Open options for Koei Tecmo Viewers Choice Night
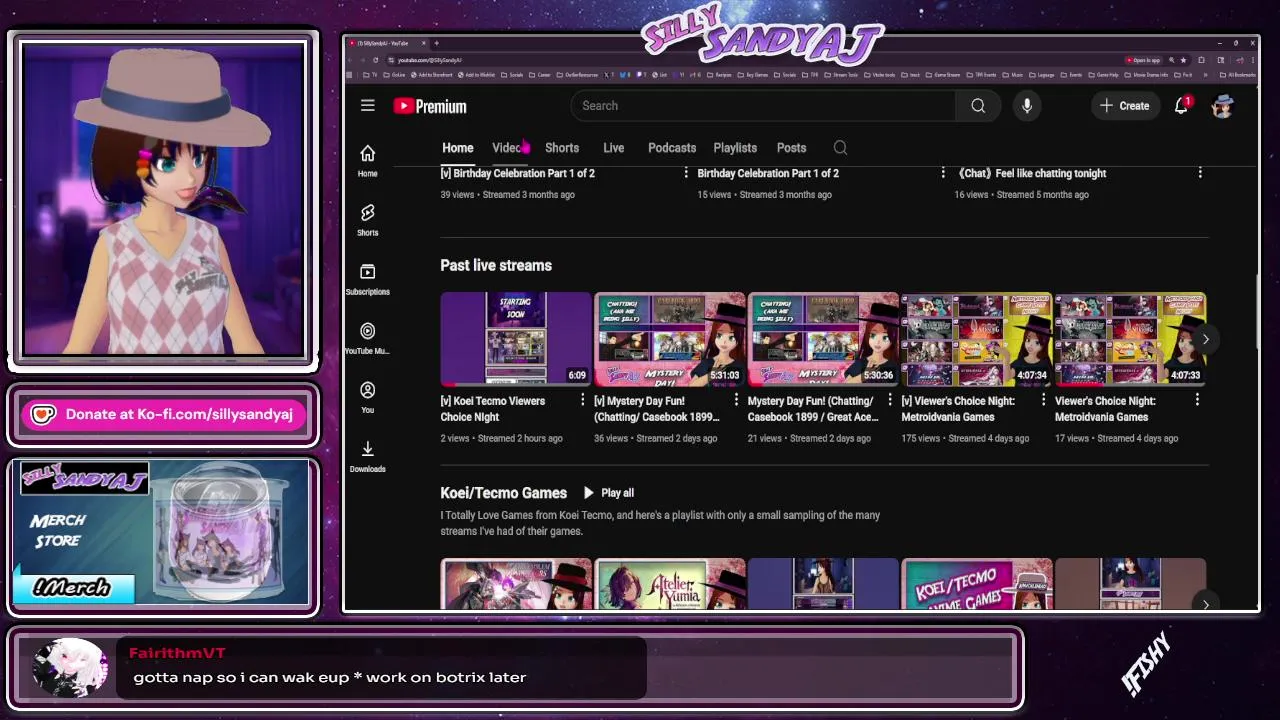The image size is (1280, 720). [583, 400]
